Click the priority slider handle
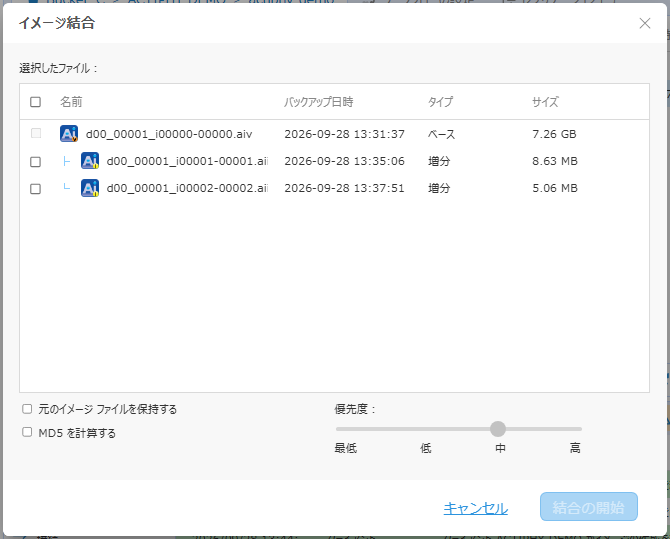Image resolution: width=670 pixels, height=539 pixels. tap(498, 429)
